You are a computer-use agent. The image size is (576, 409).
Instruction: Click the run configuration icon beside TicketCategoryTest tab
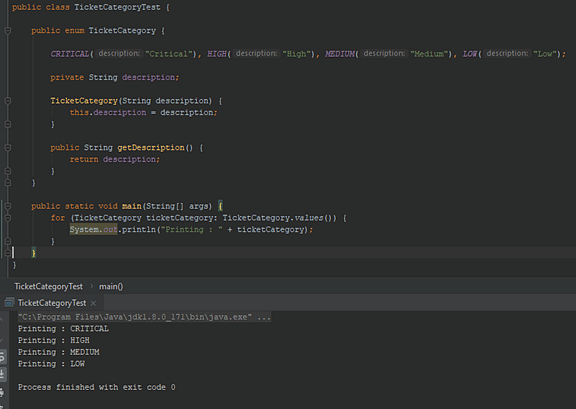tap(9, 303)
